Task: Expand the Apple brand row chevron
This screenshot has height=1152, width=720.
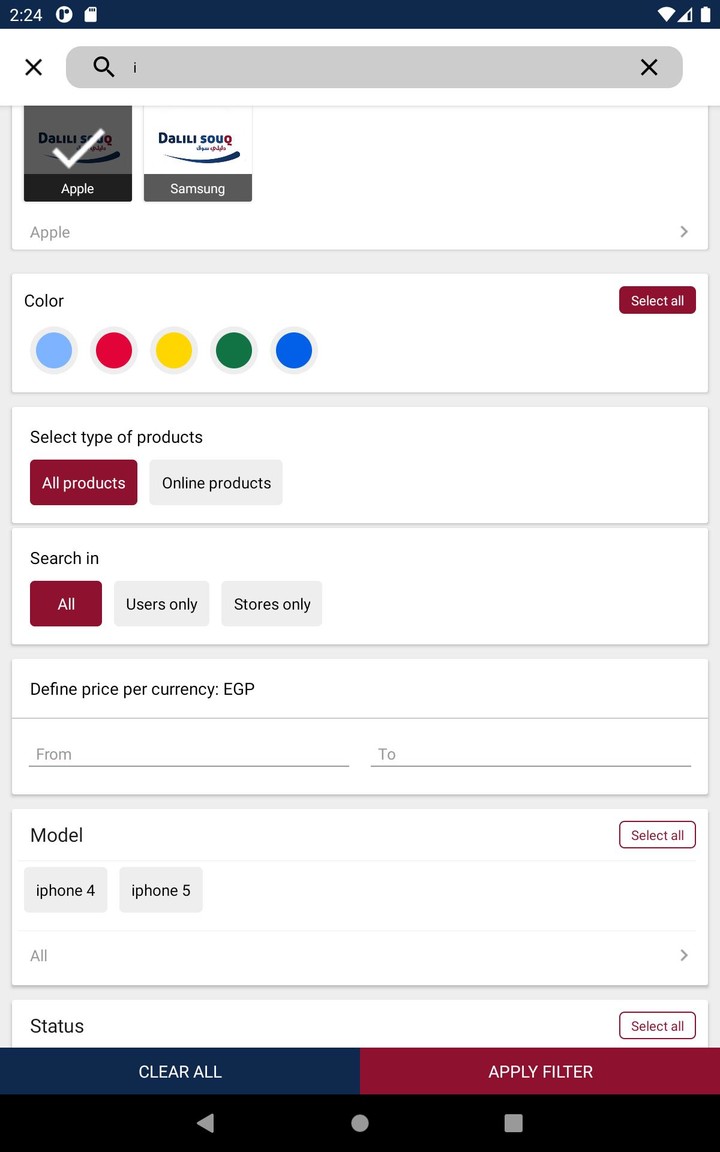Action: (684, 231)
